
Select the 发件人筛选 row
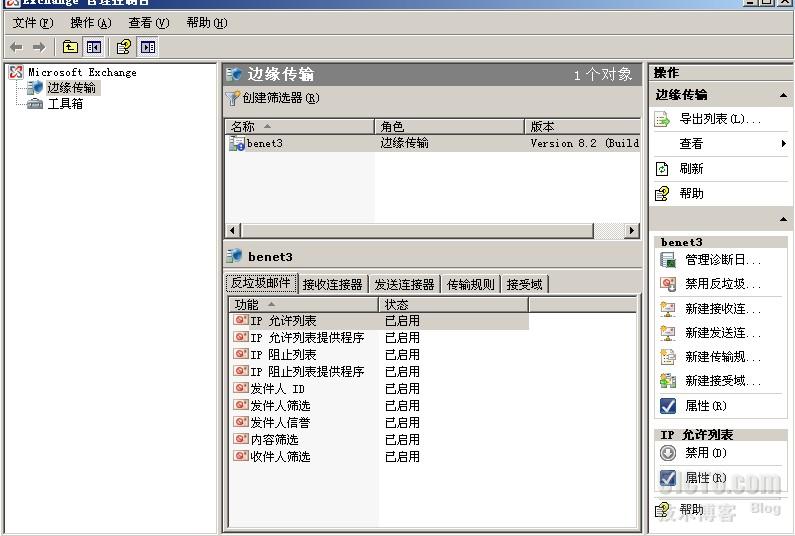(x=379, y=405)
